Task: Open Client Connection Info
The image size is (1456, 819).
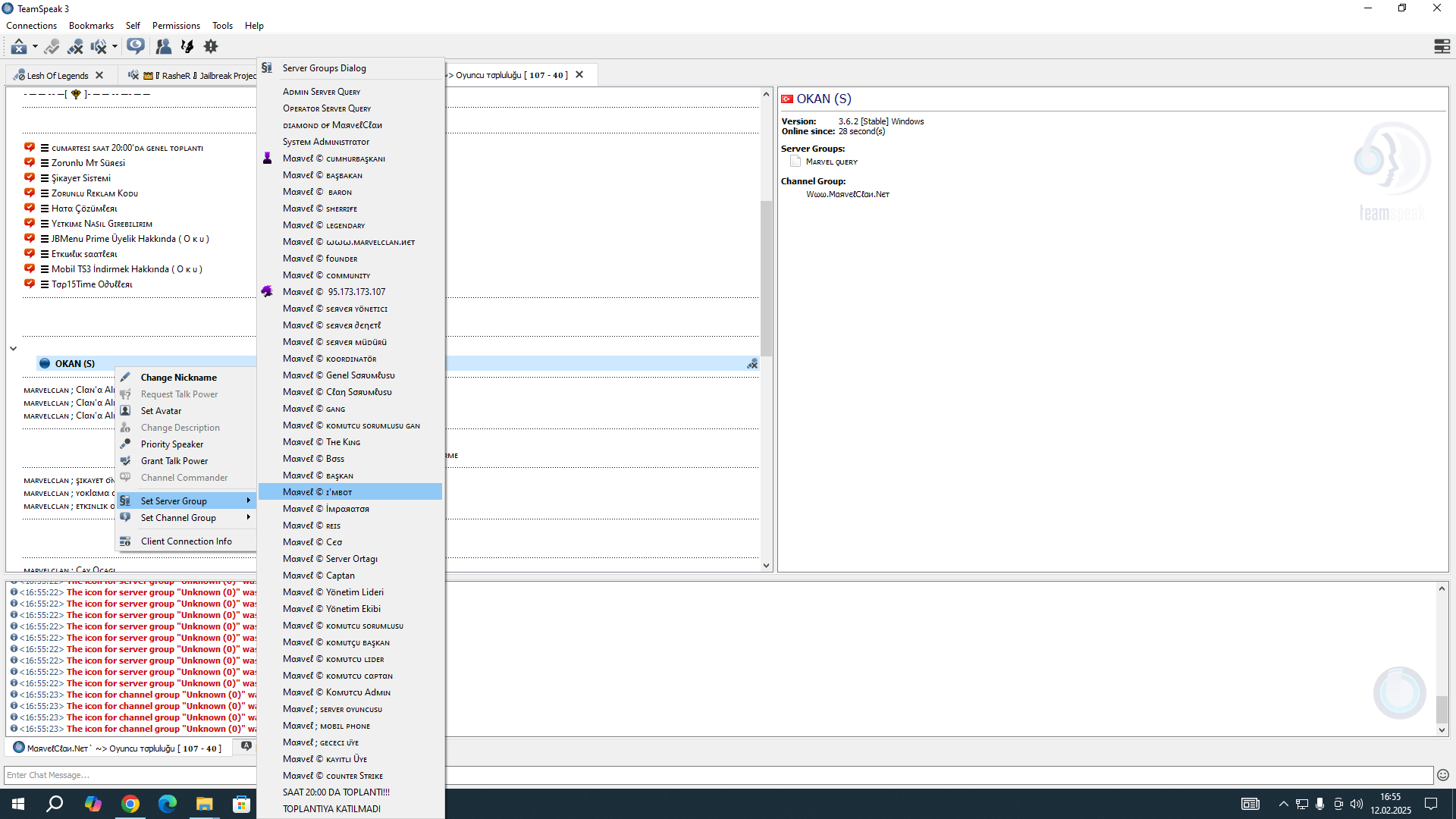Action: pyautogui.click(x=186, y=541)
